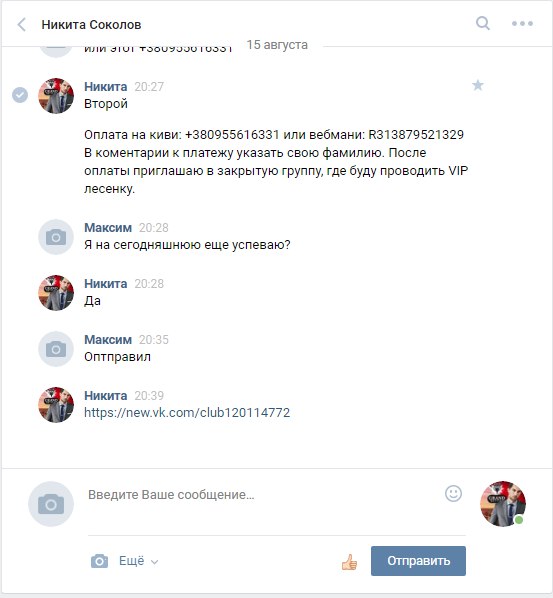Click sender name Никита at 20:39

tap(106, 395)
